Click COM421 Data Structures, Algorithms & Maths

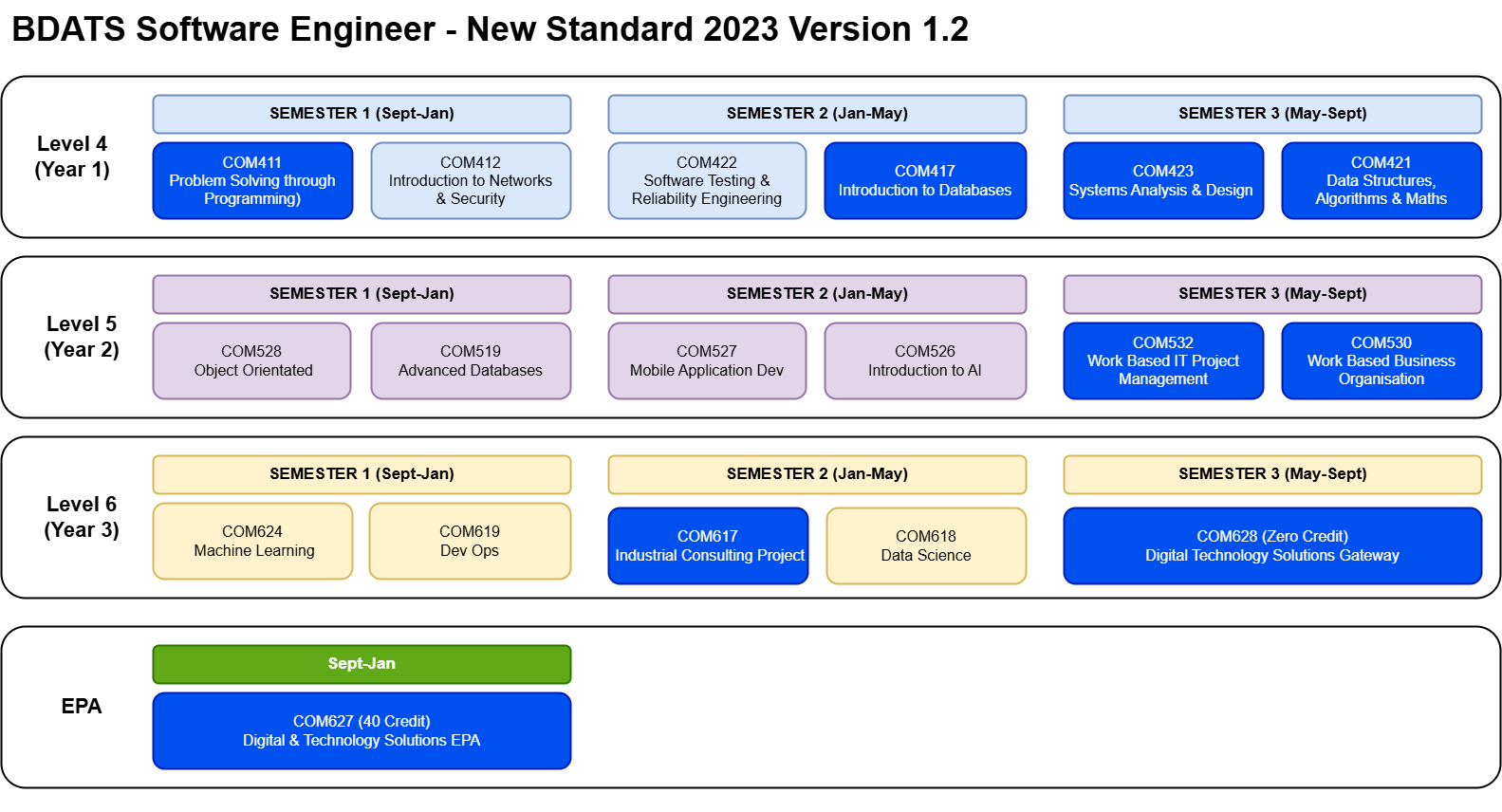click(x=1381, y=180)
